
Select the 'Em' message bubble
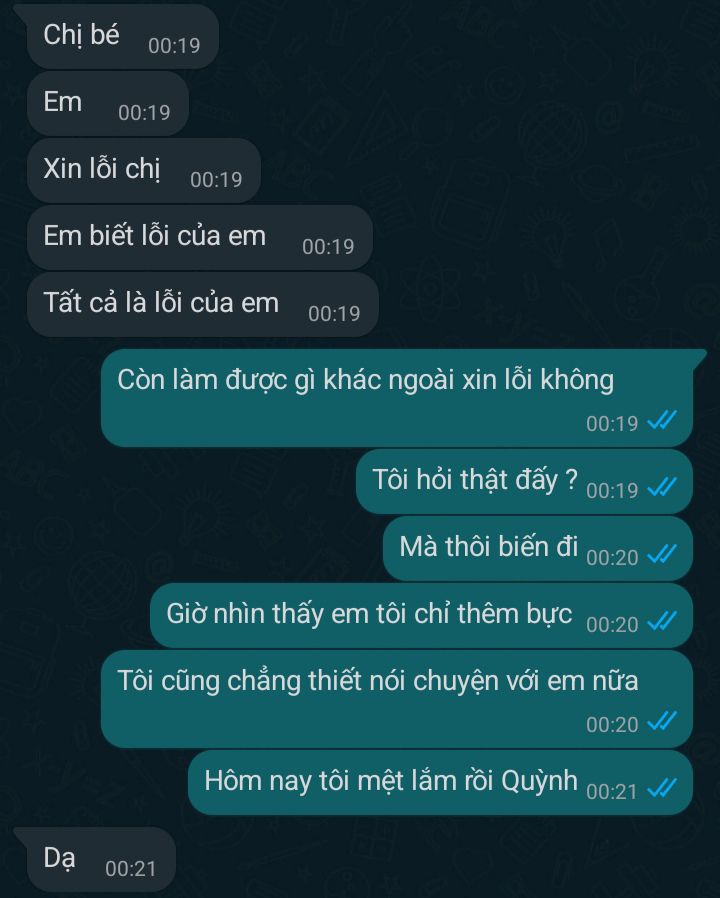click(108, 104)
